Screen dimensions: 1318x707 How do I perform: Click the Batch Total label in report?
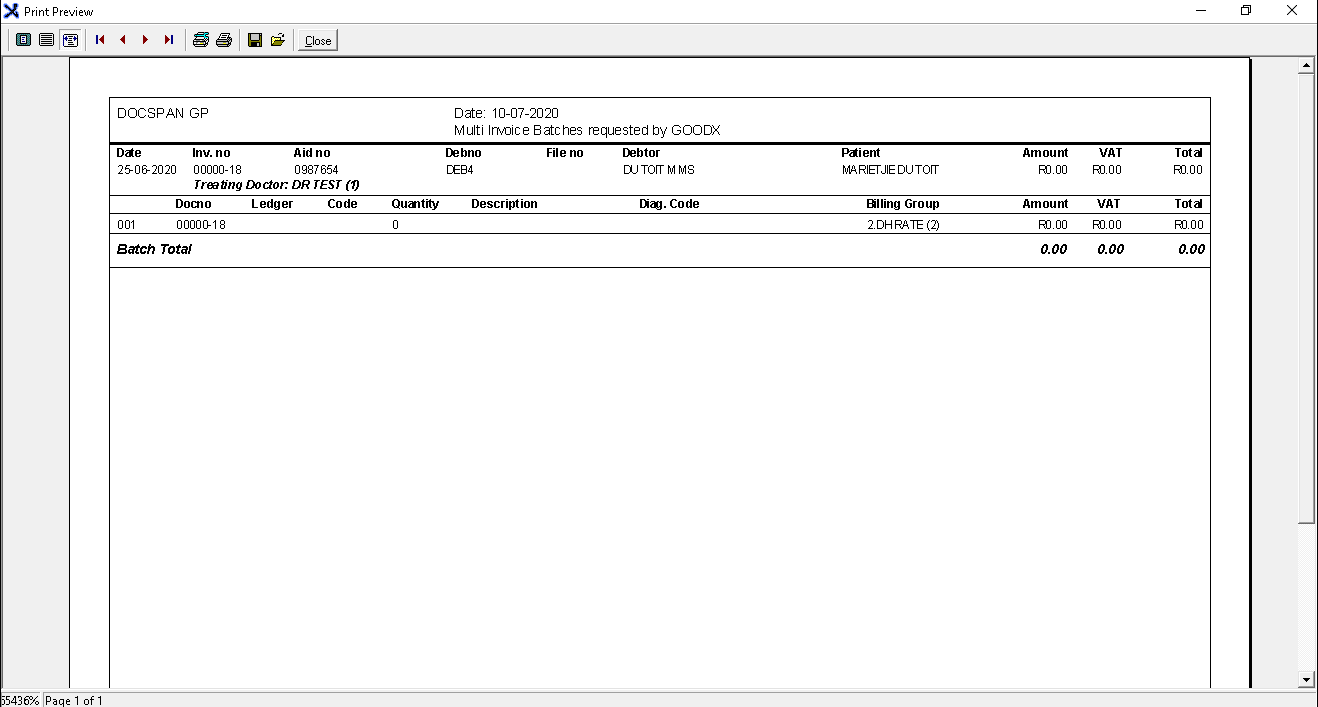click(x=154, y=249)
